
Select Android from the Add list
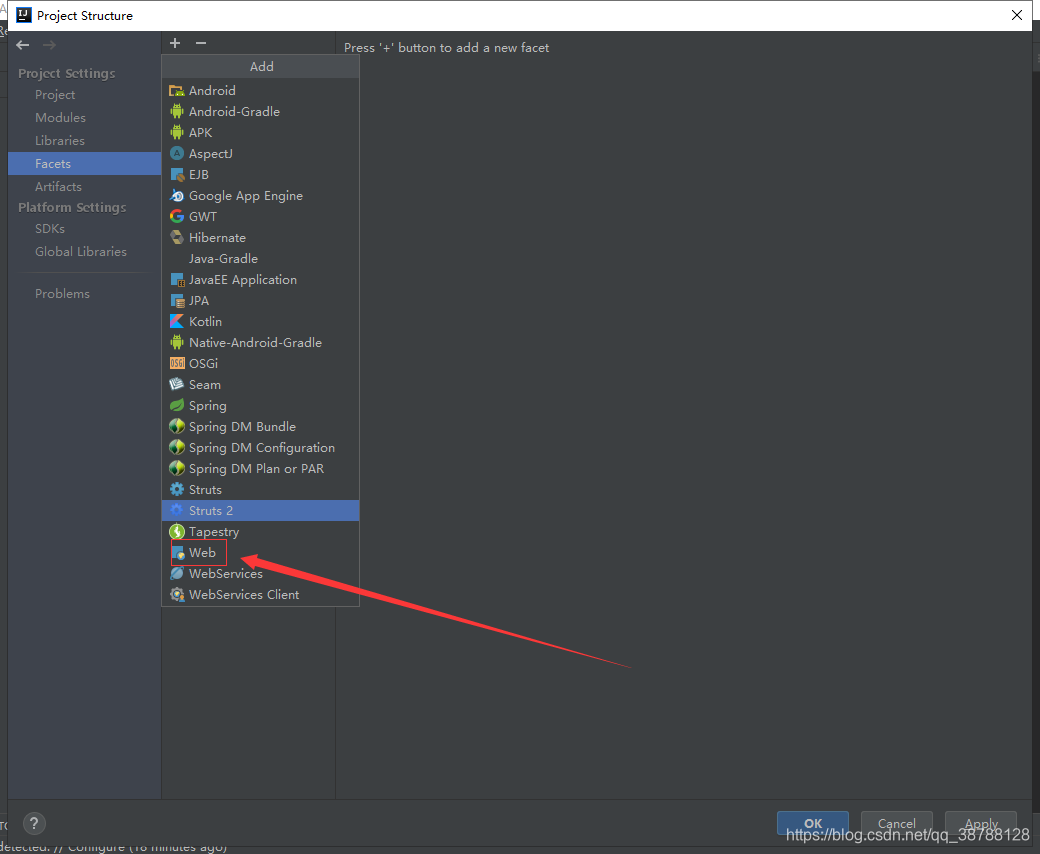(261, 91)
